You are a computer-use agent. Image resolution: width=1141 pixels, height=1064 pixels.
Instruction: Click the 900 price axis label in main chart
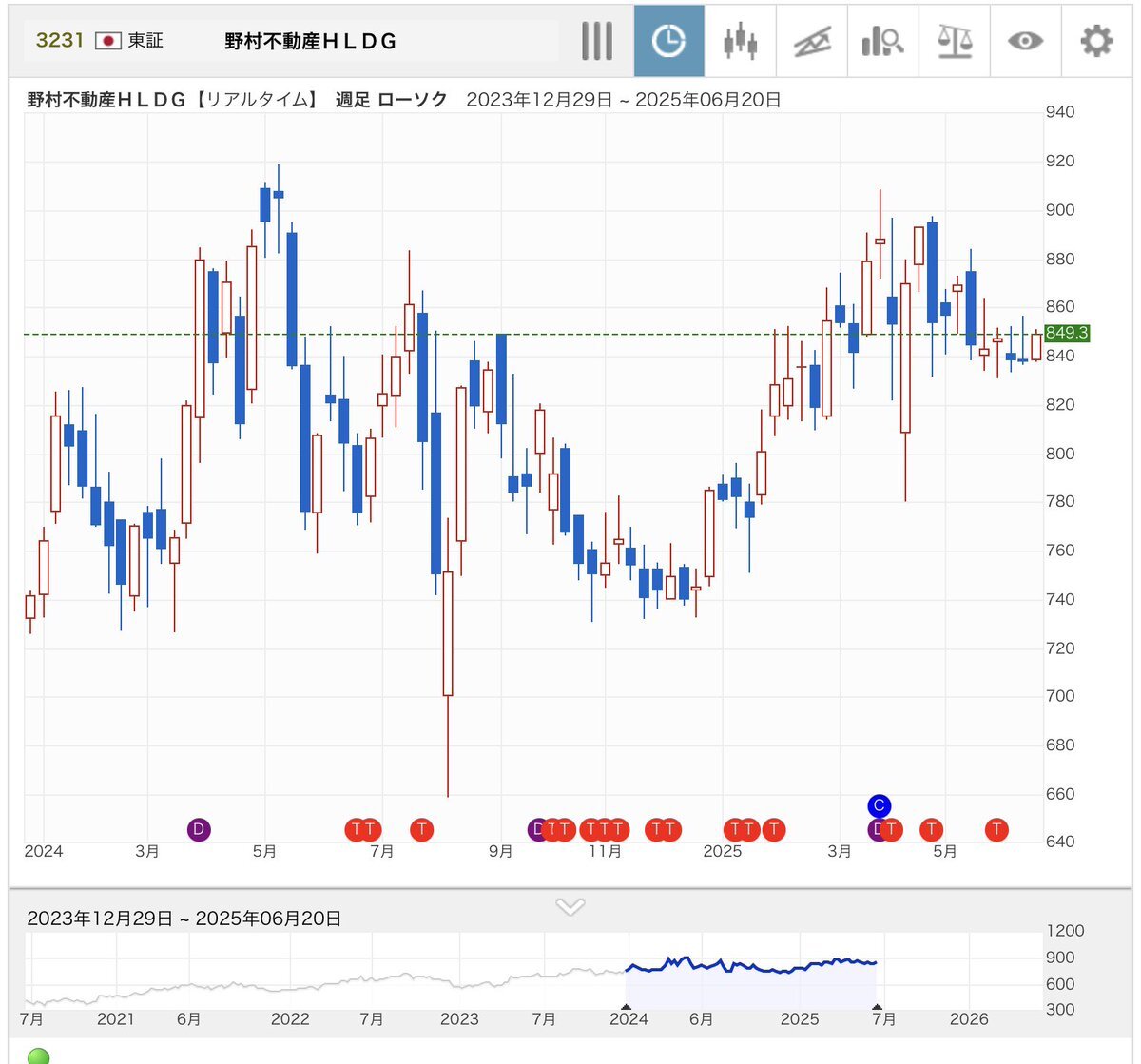pos(1060,210)
